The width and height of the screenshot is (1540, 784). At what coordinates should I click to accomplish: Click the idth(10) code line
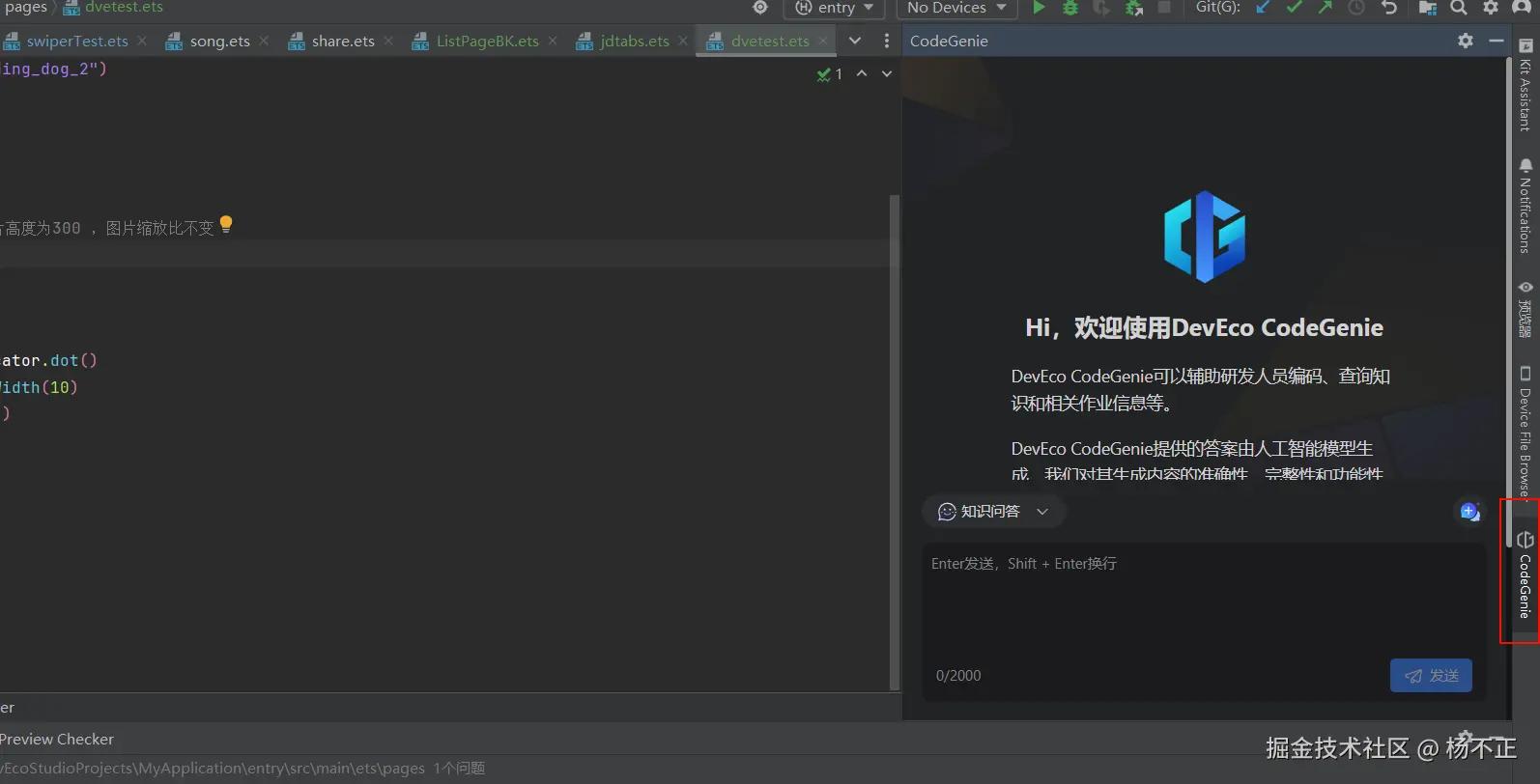39,387
